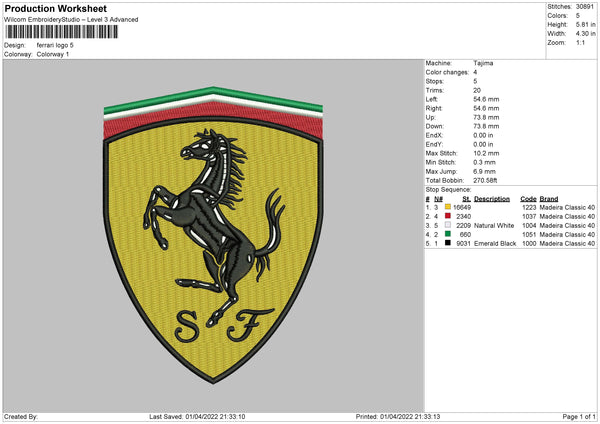Click the Min Stitch value 0.3 mm
This screenshot has width=600, height=424.
click(484, 162)
